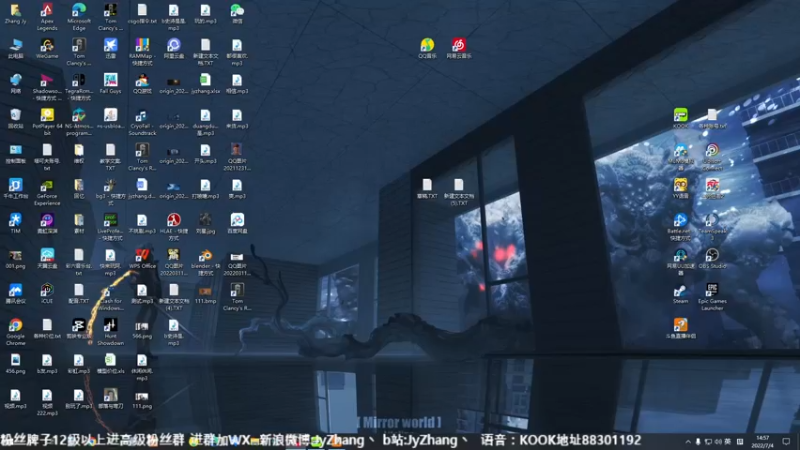Viewport: 800px width, 450px height.
Task: Select the 566.png image file
Action: click(142, 329)
